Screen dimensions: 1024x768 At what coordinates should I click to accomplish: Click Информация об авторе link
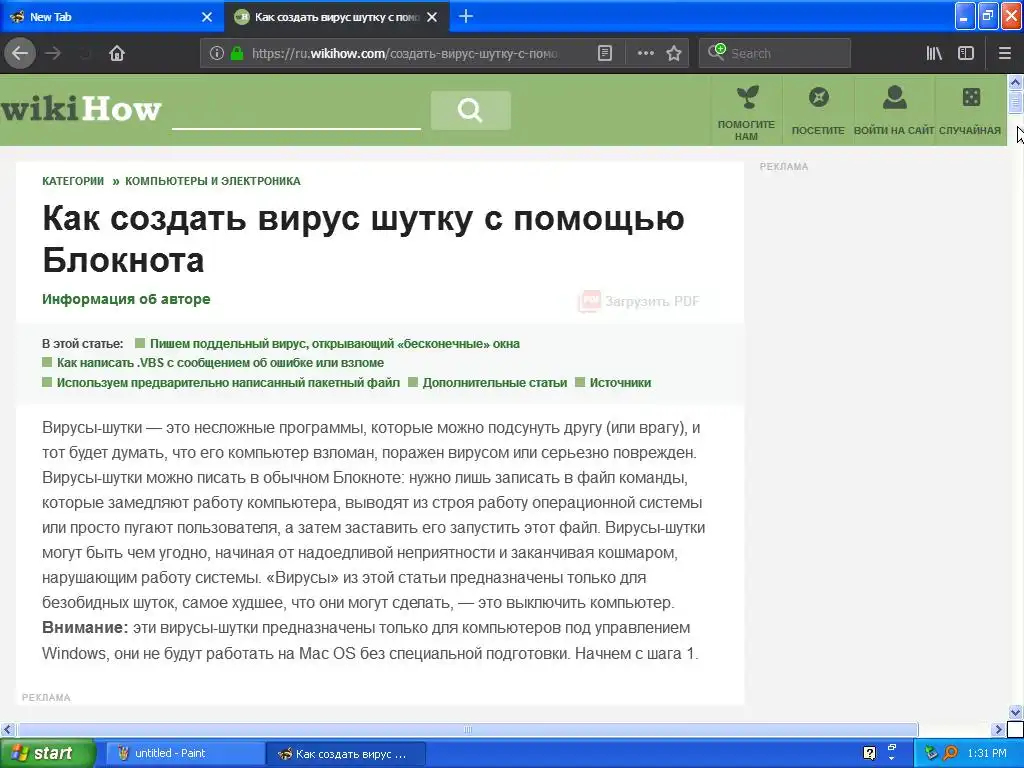tap(126, 299)
